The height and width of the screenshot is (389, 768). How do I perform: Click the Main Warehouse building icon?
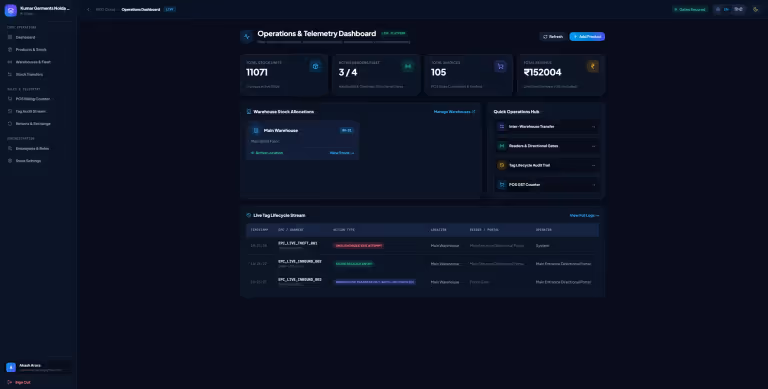256,131
